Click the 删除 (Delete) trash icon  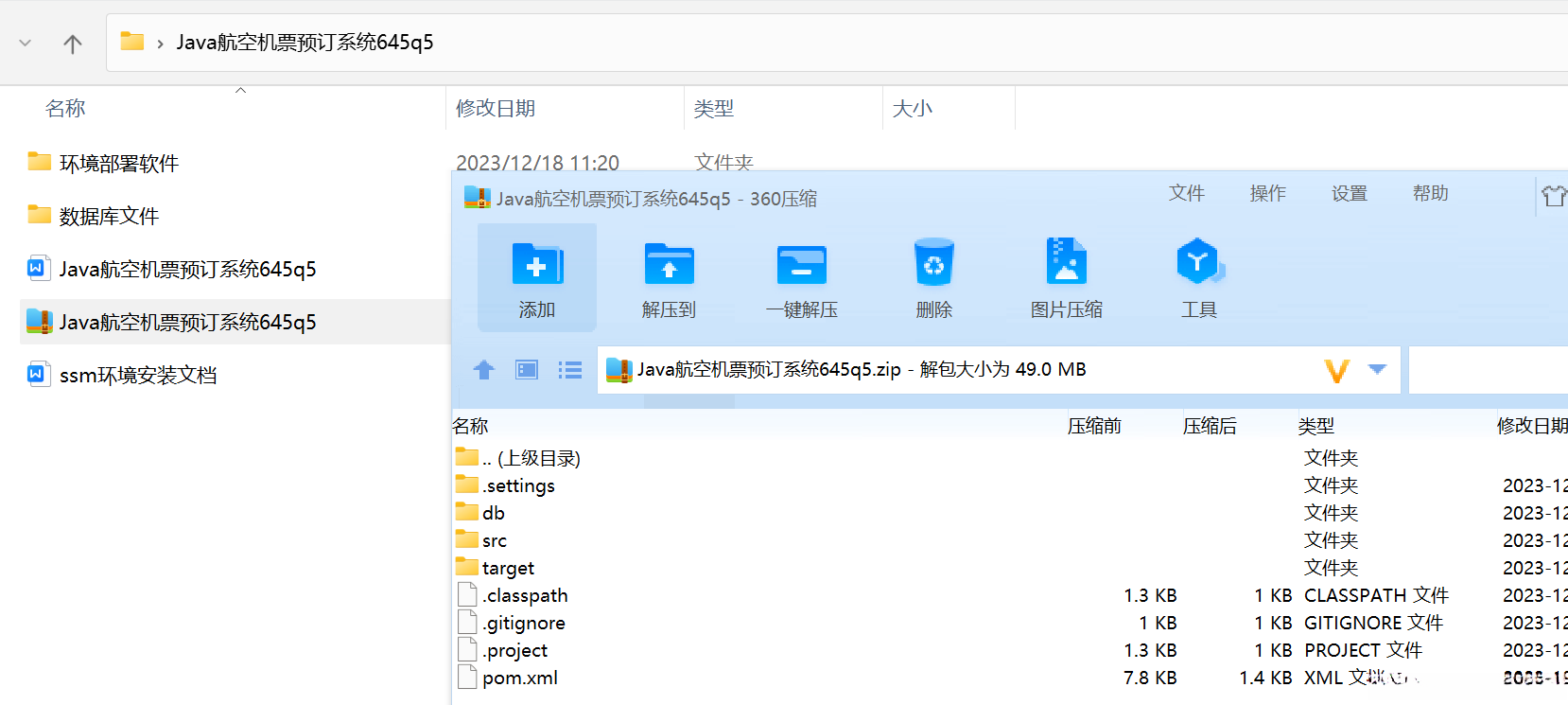tap(934, 262)
